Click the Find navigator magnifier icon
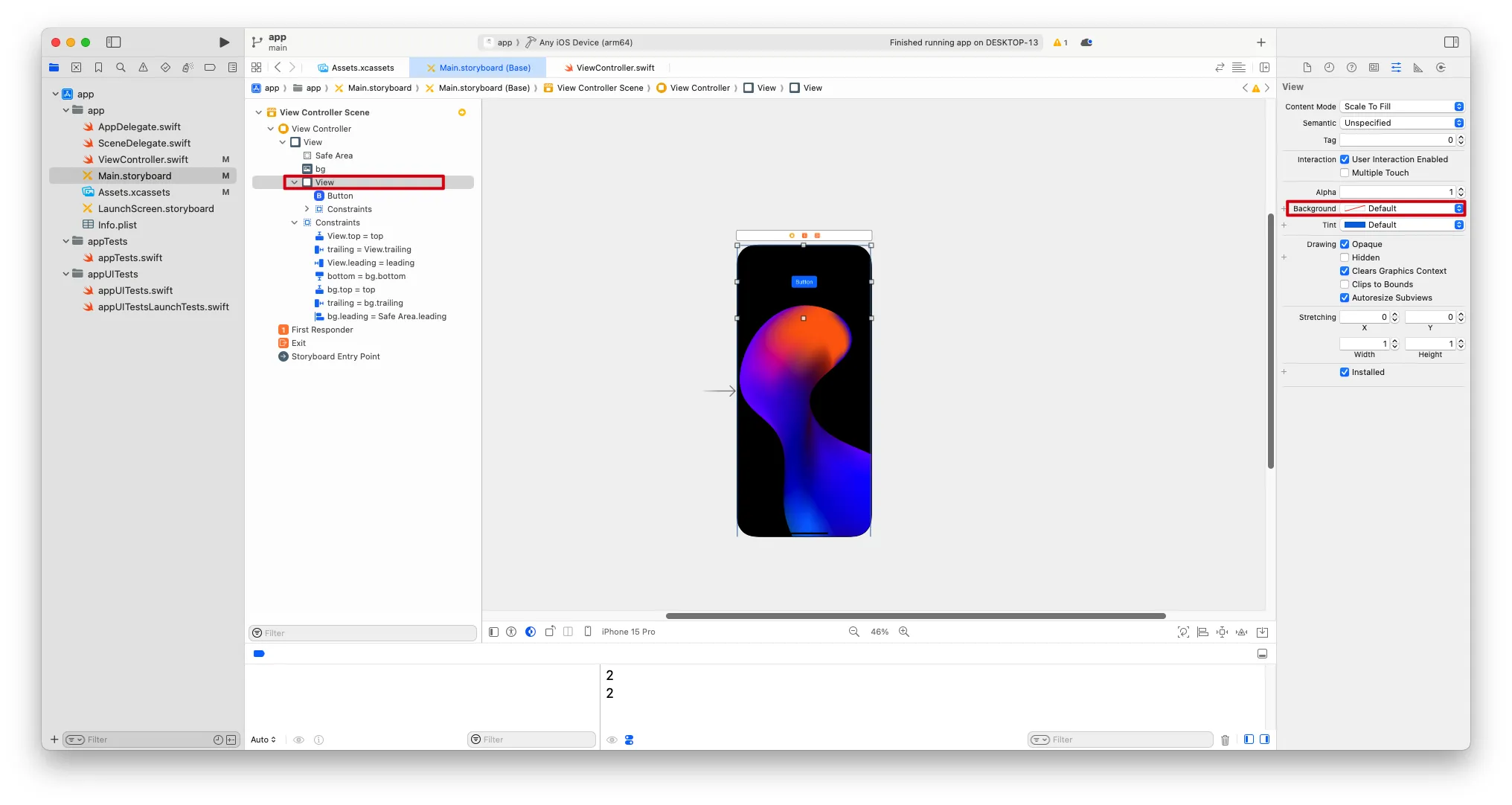Viewport: 1512px width, 805px height. [x=121, y=68]
